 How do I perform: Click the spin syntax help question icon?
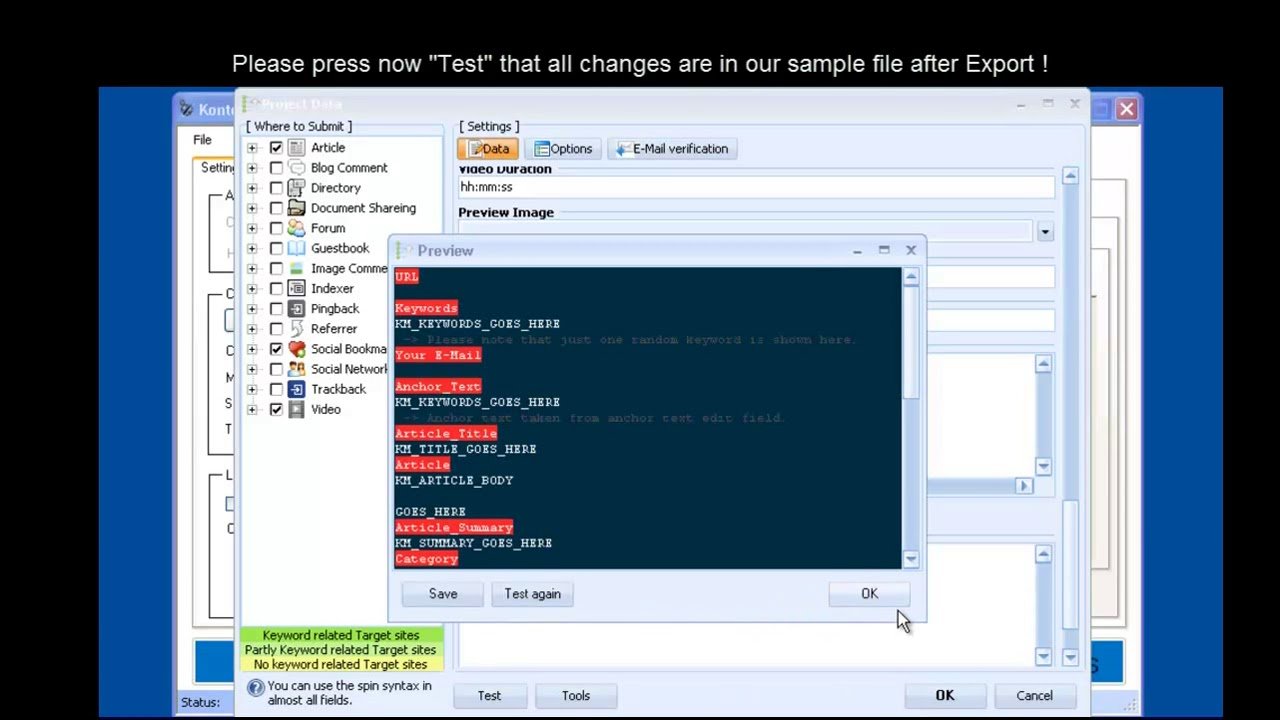(x=255, y=687)
